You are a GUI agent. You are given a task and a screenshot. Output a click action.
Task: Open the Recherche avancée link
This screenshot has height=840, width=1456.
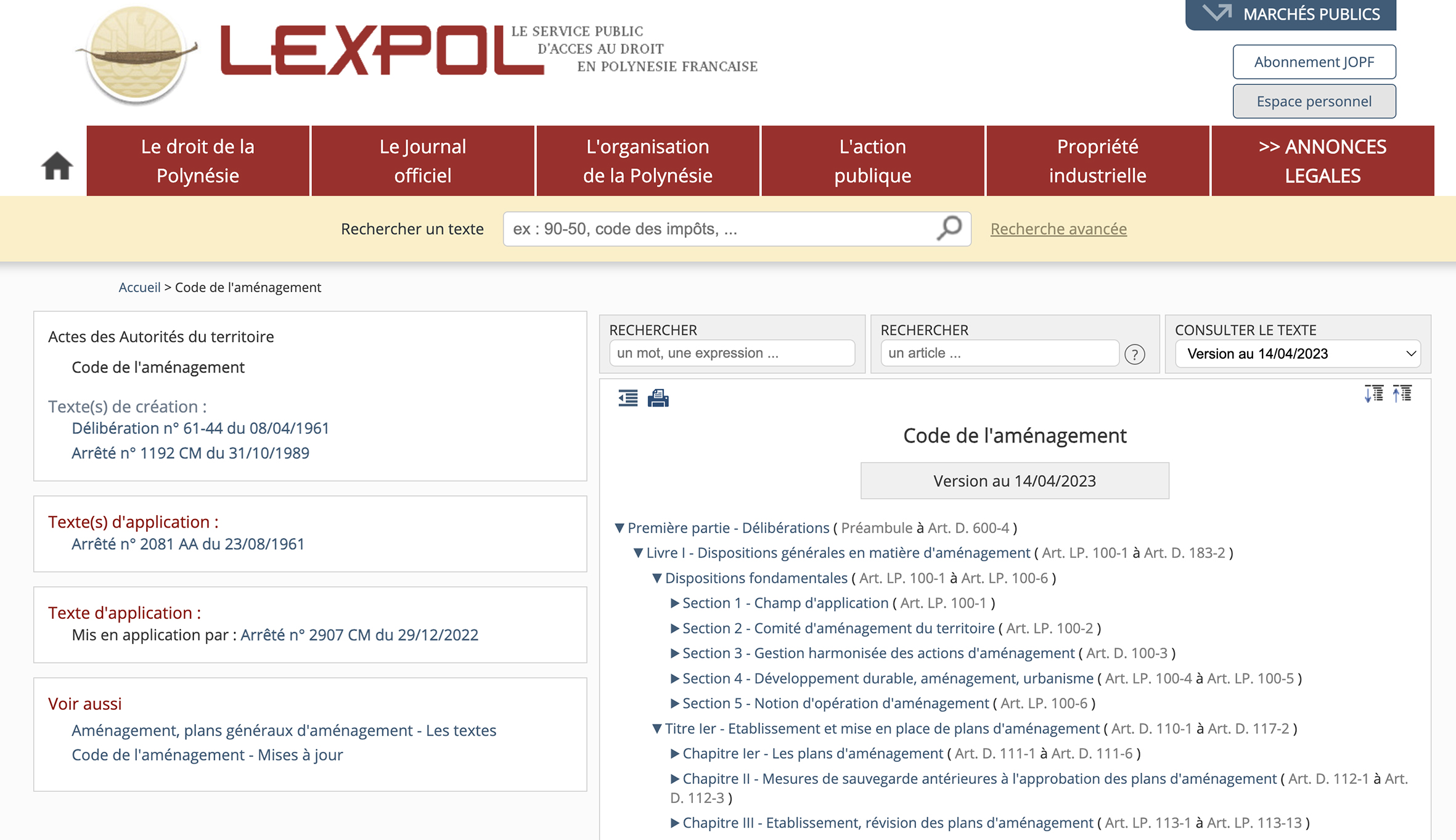pyautogui.click(x=1058, y=229)
